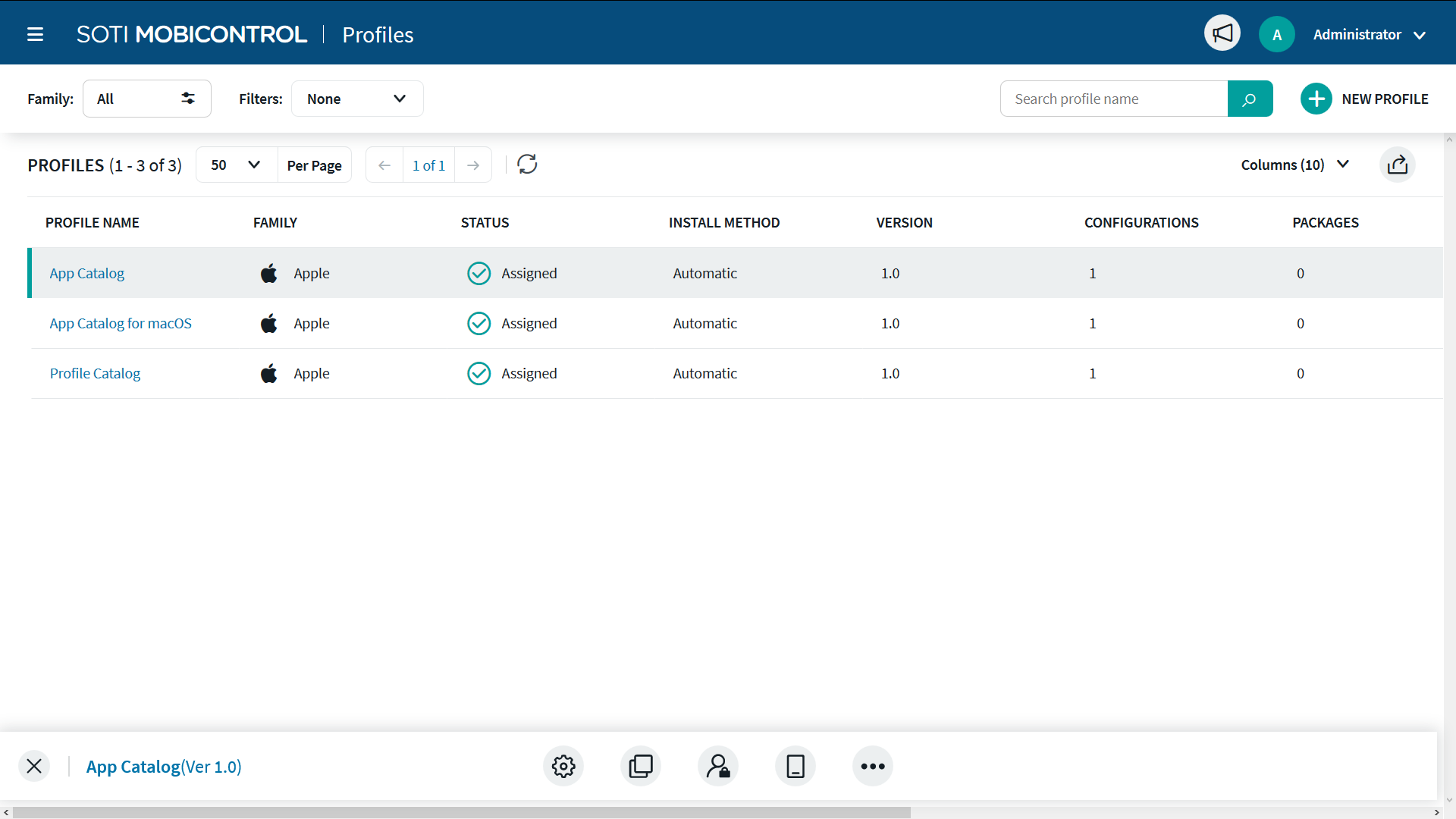This screenshot has height=819, width=1456.
Task: Click the profile settings gear icon
Action: pyautogui.click(x=563, y=766)
